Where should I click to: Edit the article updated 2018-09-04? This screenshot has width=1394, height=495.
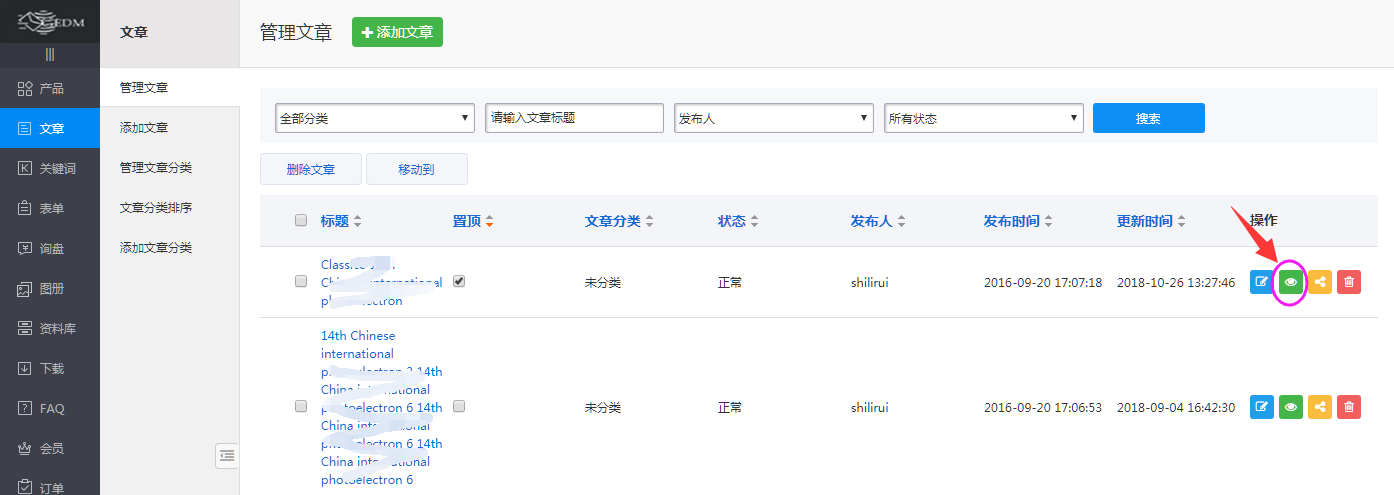click(1262, 407)
